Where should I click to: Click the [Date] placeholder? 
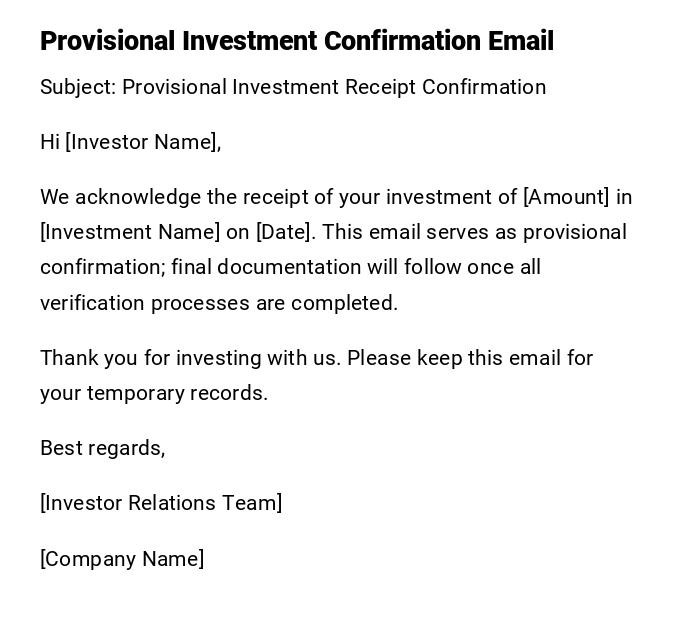pyautogui.click(x=285, y=232)
